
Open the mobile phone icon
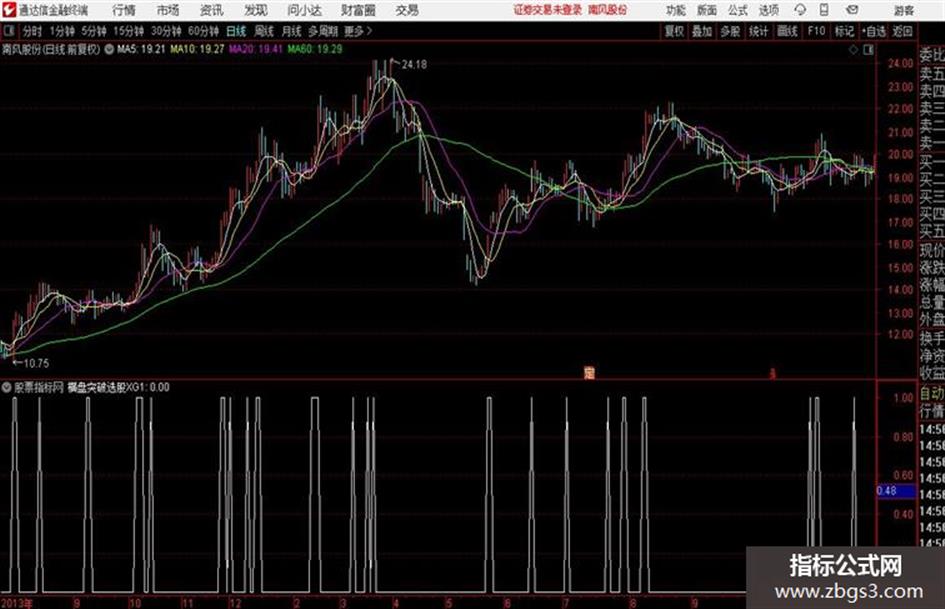[x=824, y=10]
